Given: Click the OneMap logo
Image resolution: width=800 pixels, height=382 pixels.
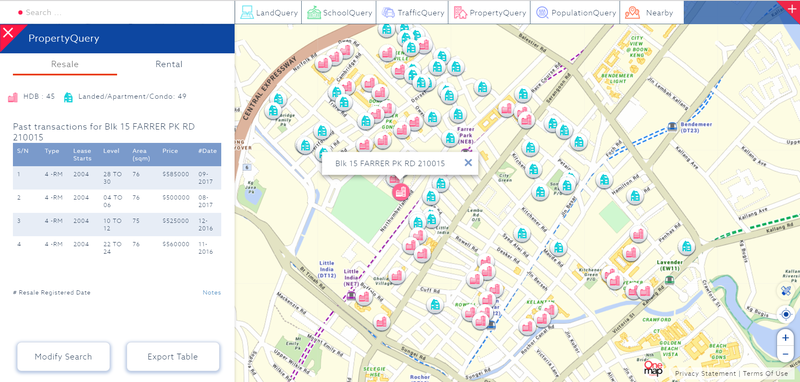Looking at the screenshot, I should pyautogui.click(x=653, y=369).
